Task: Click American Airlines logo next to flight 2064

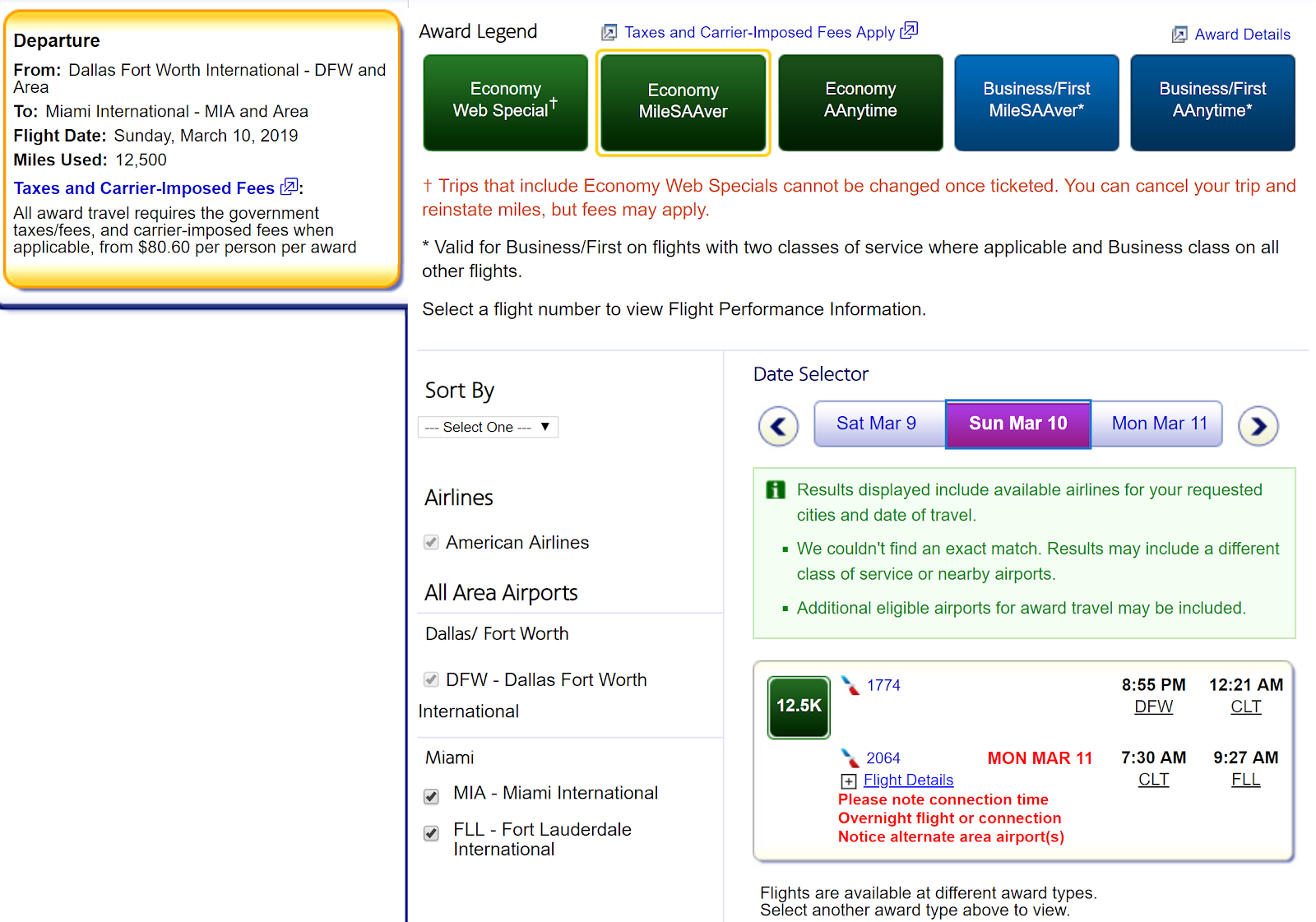Action: click(x=850, y=758)
